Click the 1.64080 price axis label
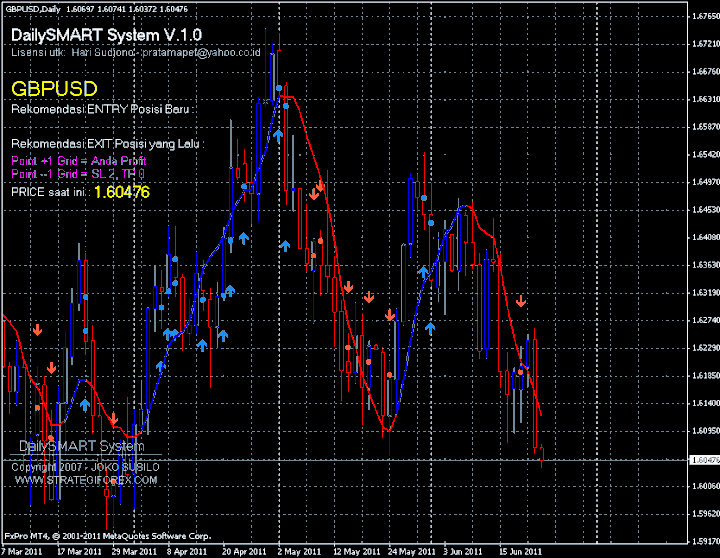 click(x=706, y=237)
